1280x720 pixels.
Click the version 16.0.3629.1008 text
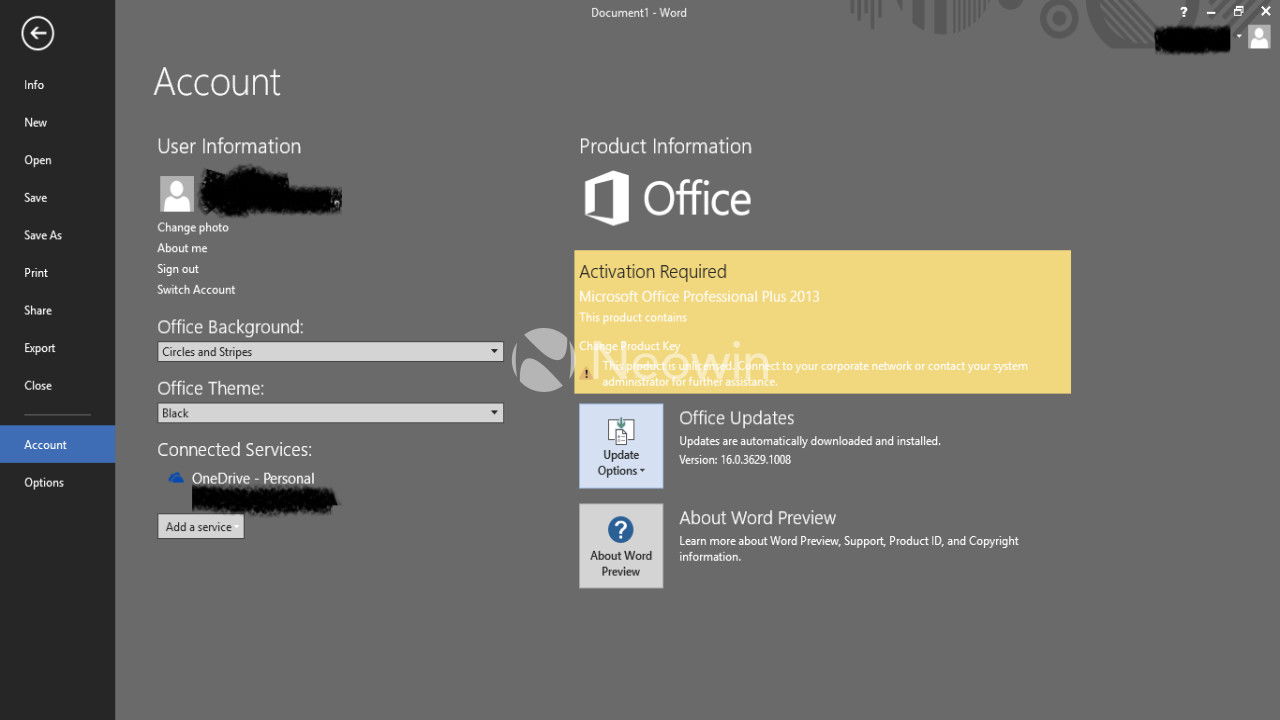pyautogui.click(x=735, y=460)
